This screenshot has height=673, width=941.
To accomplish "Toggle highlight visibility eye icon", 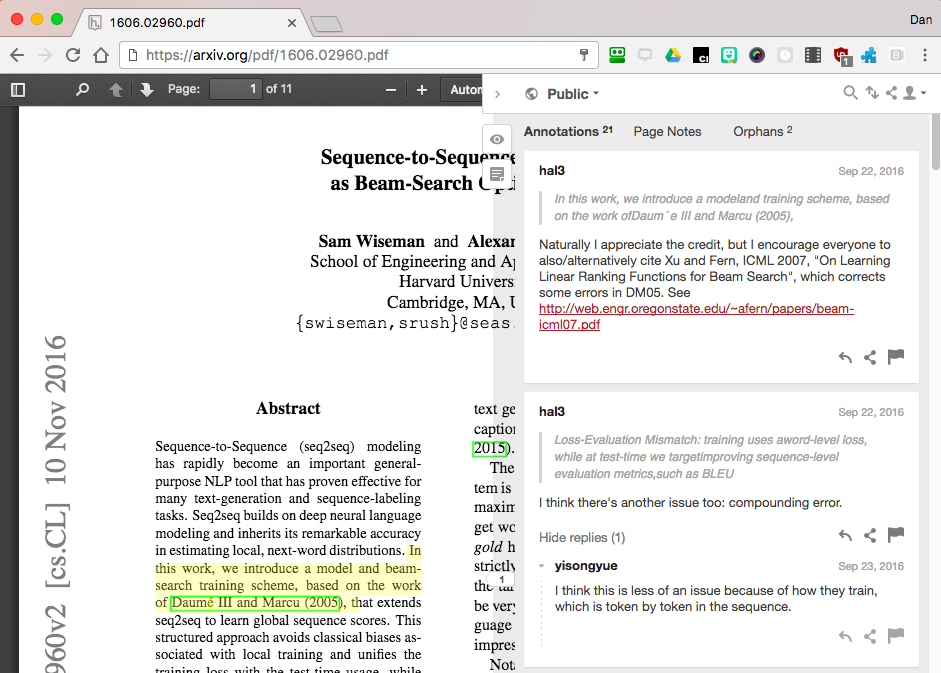I will (x=497, y=139).
